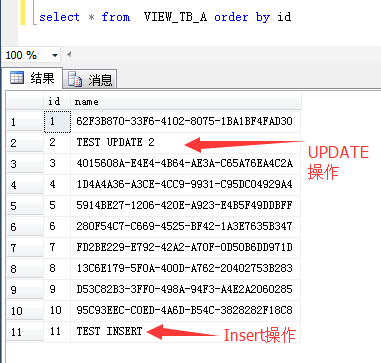The height and width of the screenshot is (363, 381).
Task: Click the id cell of row 1
Action: (x=57, y=122)
